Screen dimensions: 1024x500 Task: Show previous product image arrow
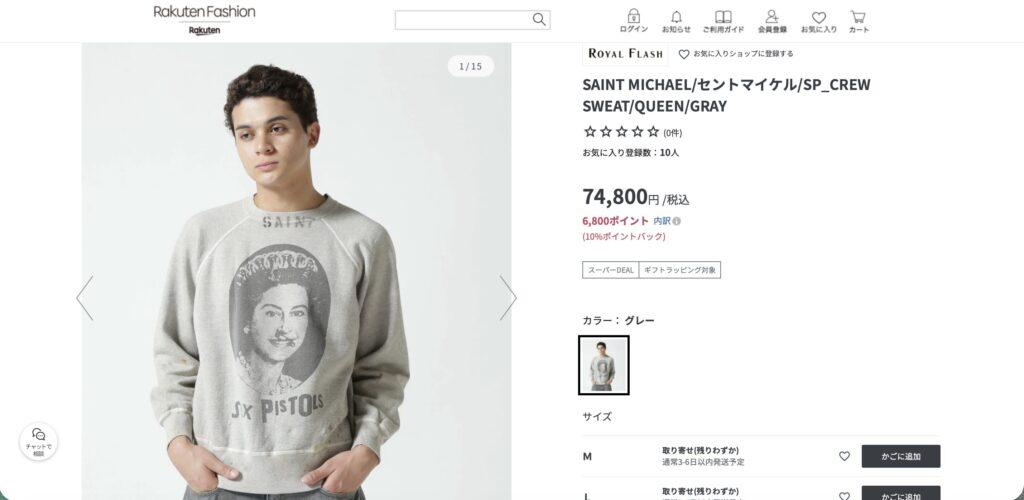[x=85, y=297]
